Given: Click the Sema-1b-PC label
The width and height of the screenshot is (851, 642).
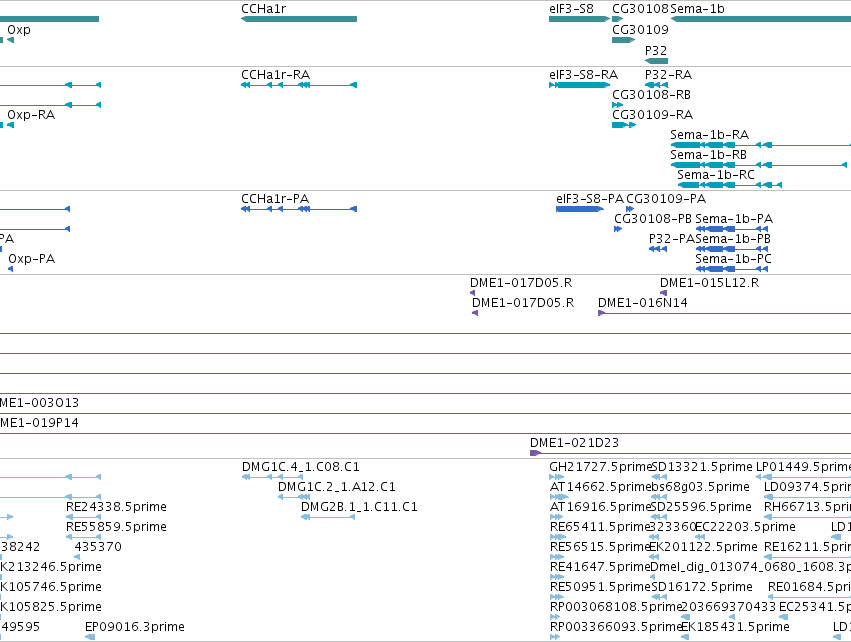Looking at the screenshot, I should (x=733, y=259).
